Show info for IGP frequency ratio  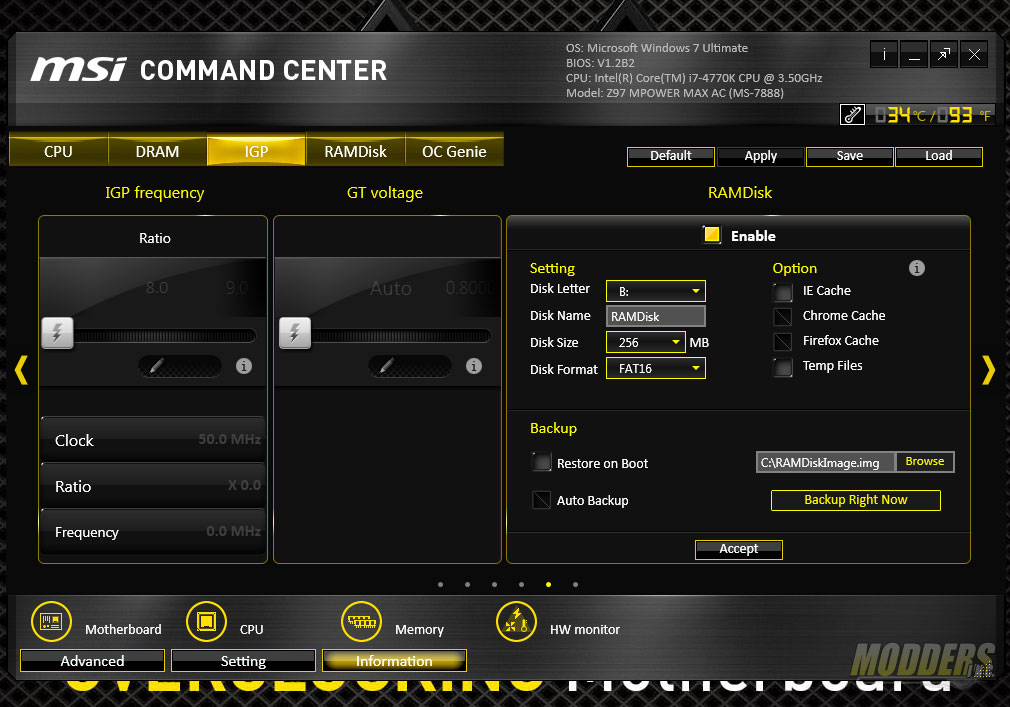pos(243,366)
